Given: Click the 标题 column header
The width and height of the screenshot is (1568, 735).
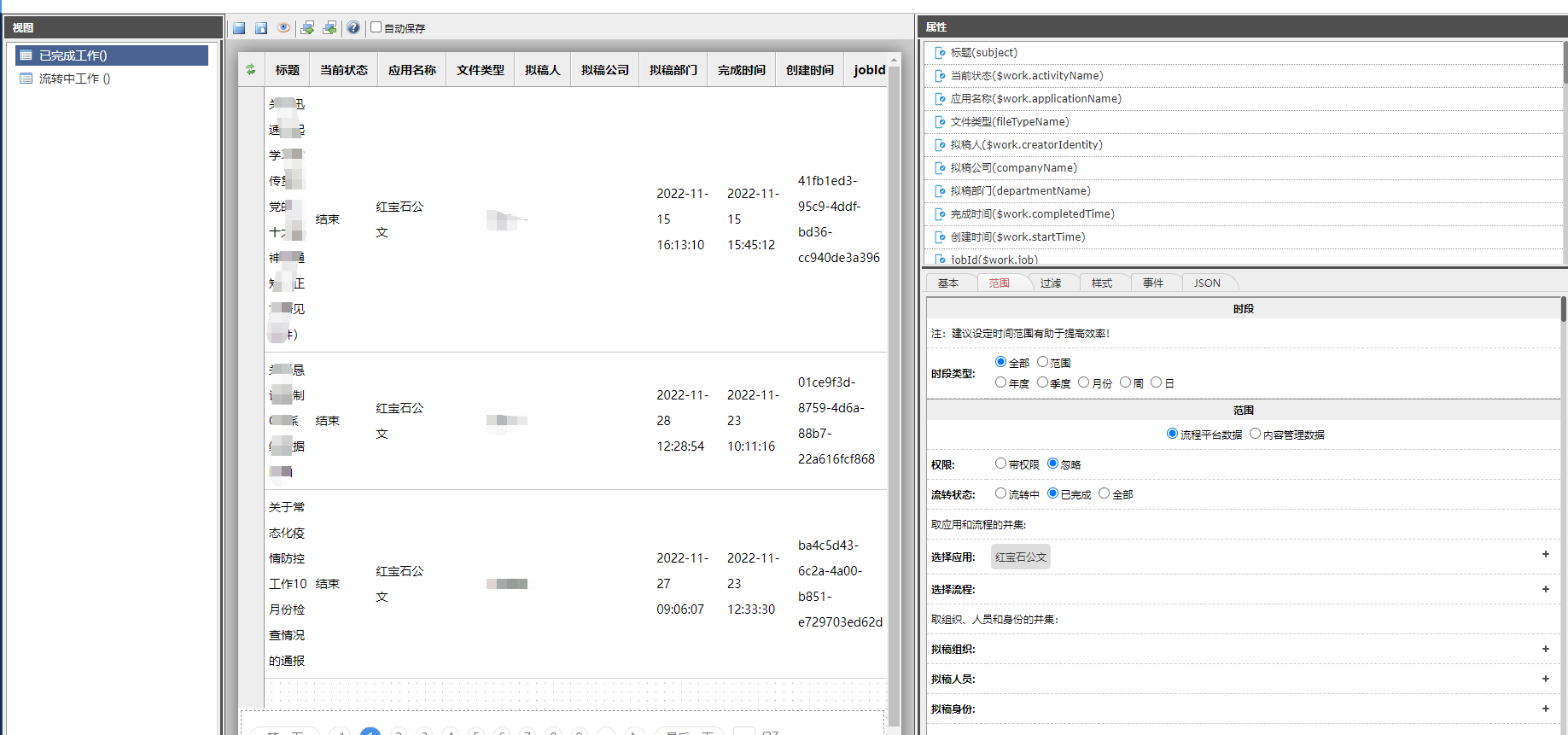Looking at the screenshot, I should coord(288,70).
